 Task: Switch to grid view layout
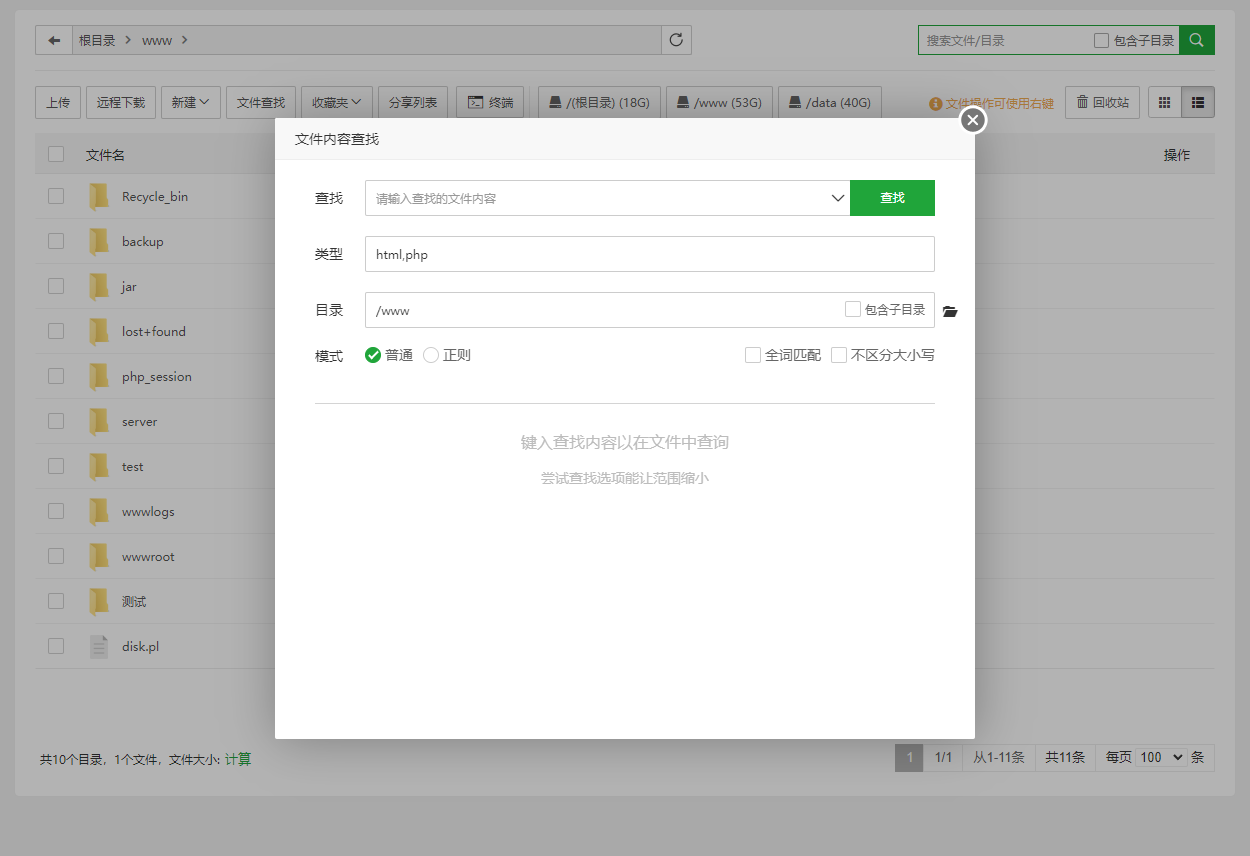click(x=1163, y=101)
